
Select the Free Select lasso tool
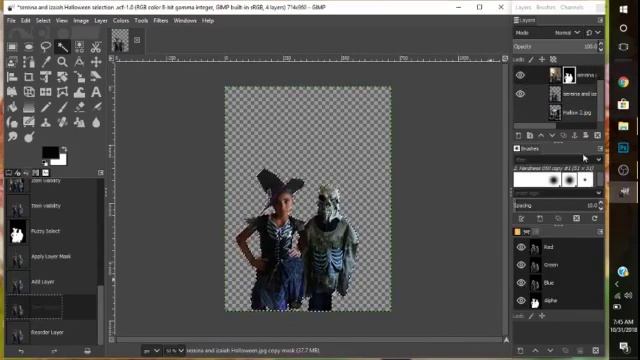tap(45, 47)
